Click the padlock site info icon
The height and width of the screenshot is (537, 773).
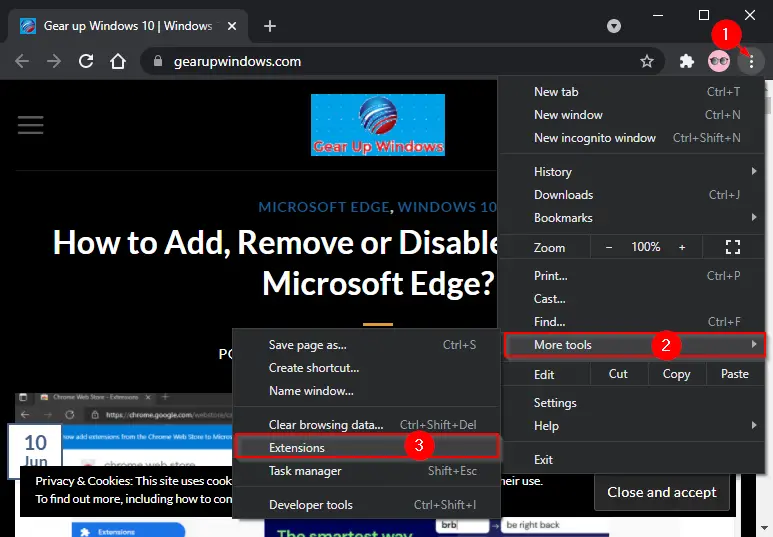158,61
